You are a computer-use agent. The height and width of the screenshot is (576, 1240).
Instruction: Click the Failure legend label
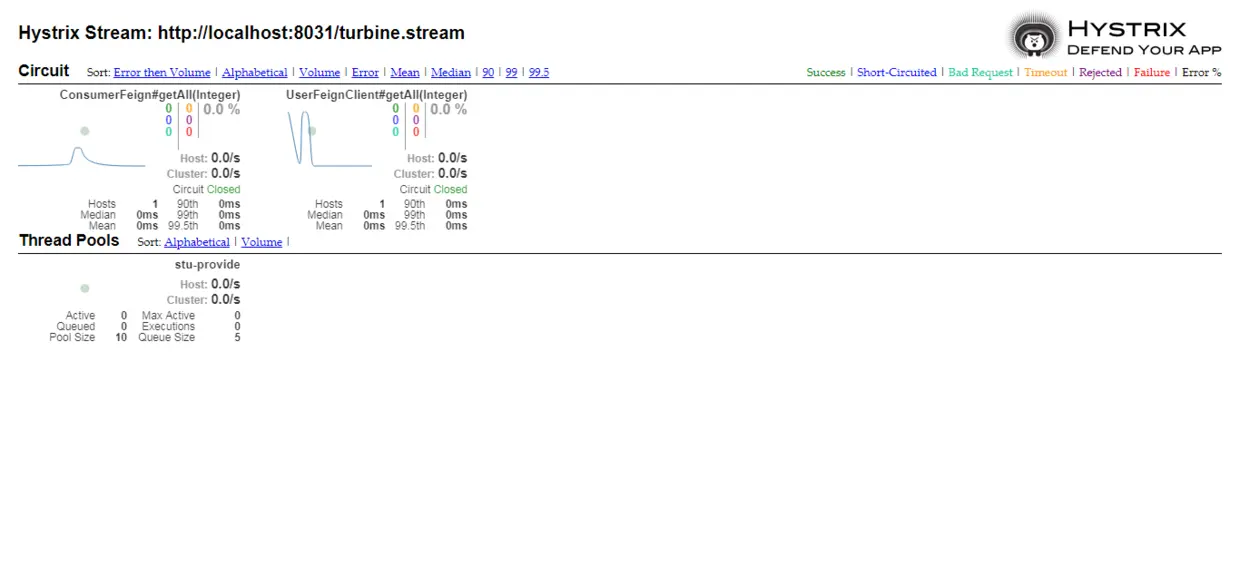tap(1152, 73)
